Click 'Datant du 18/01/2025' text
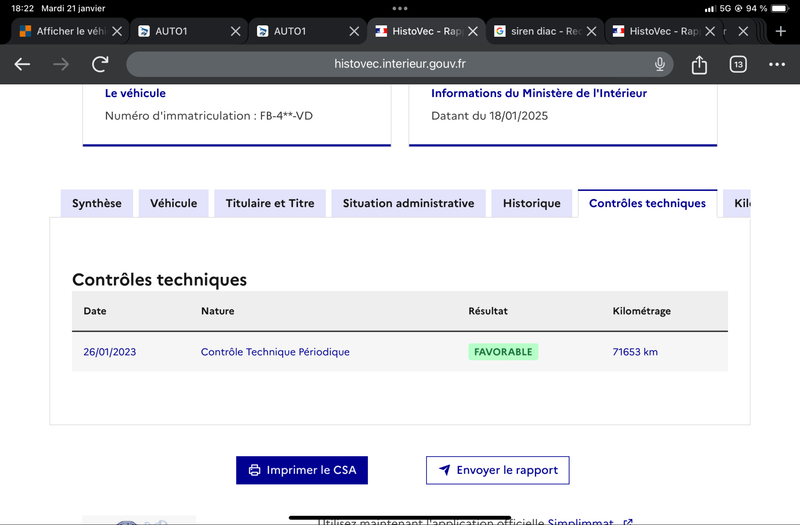The height and width of the screenshot is (525, 800). point(489,116)
